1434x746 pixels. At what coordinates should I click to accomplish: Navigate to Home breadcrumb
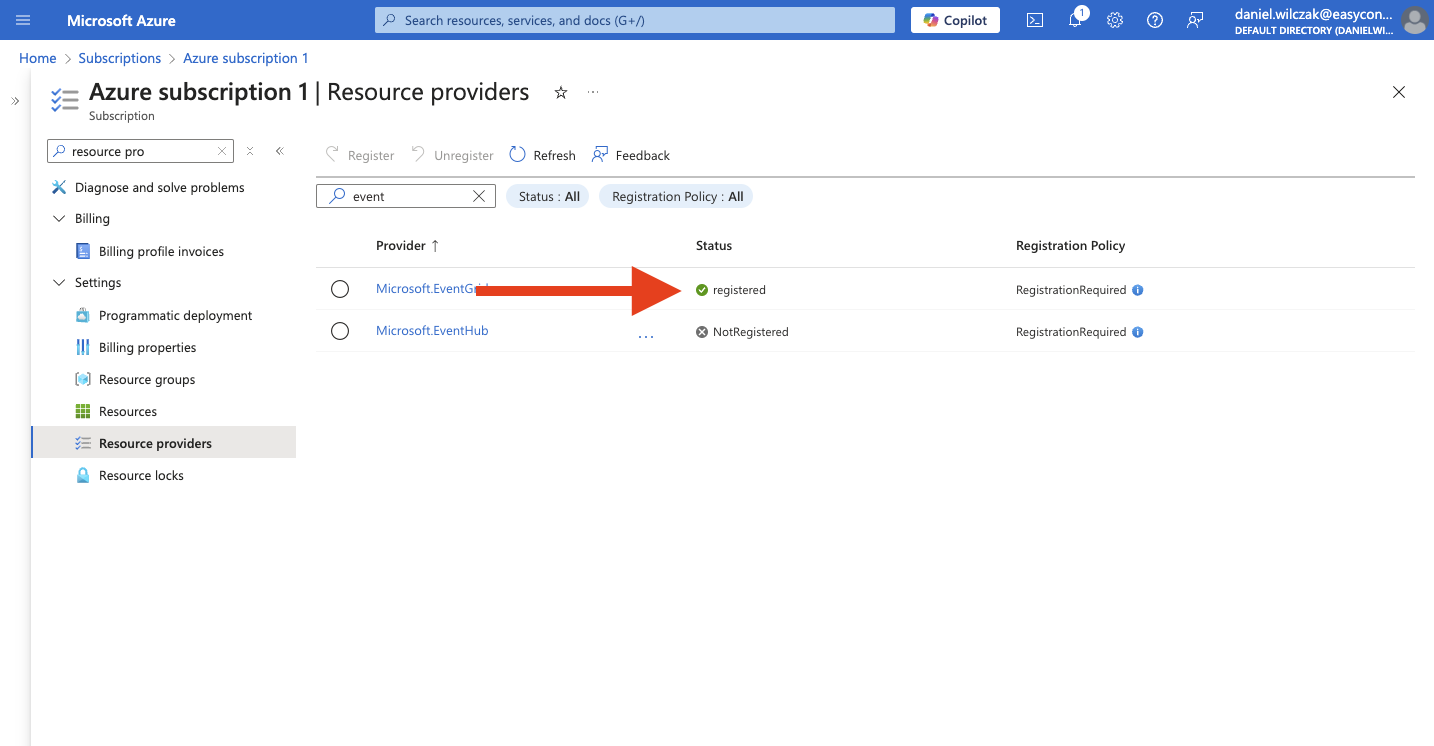click(x=38, y=58)
